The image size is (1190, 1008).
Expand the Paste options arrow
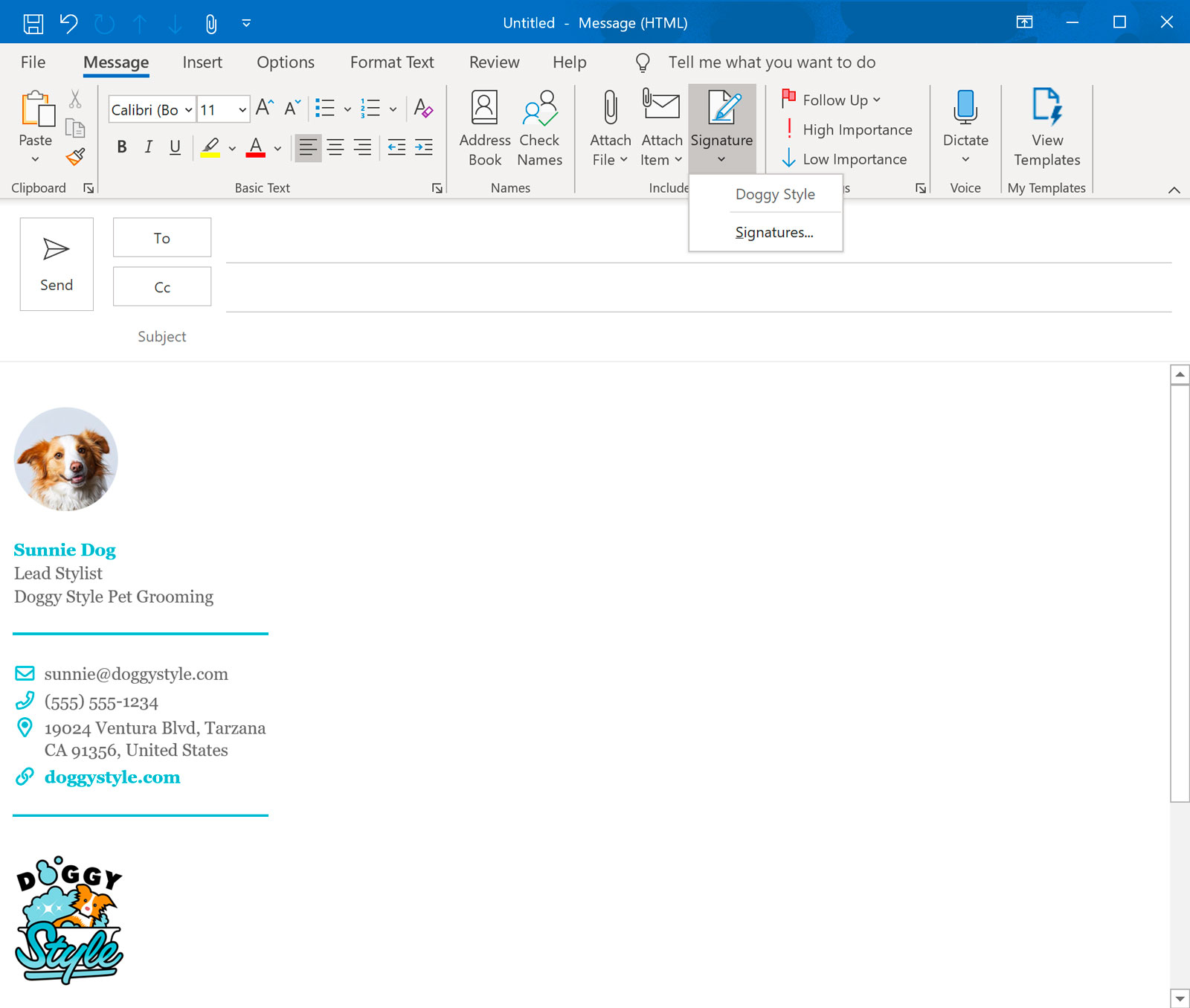coord(35,159)
